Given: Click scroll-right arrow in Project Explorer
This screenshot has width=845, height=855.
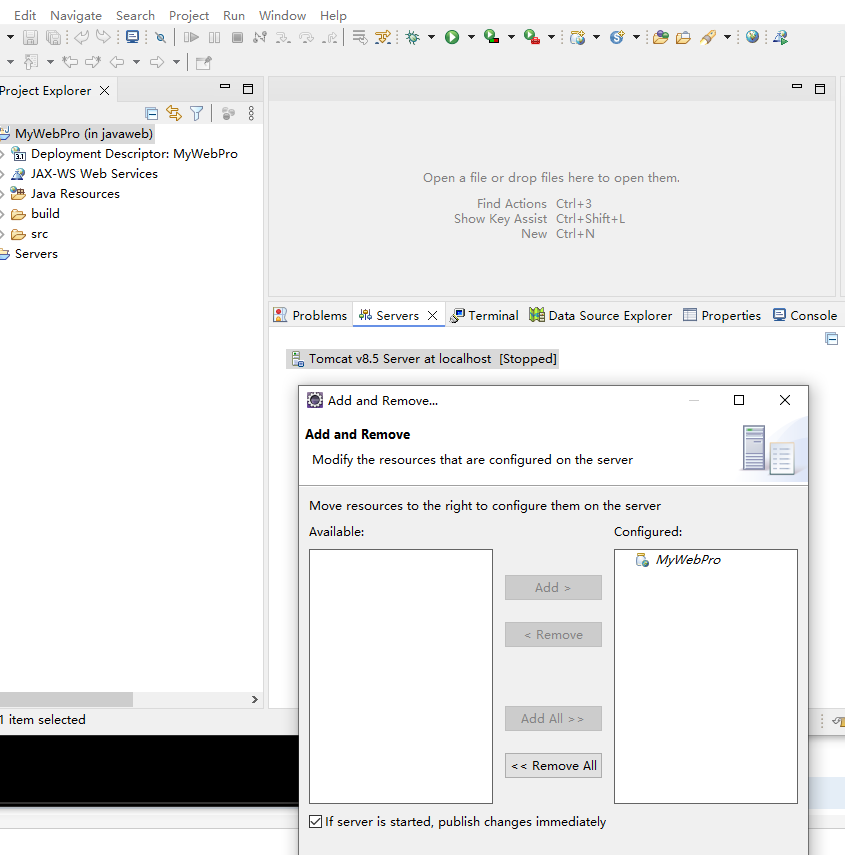Looking at the screenshot, I should coord(255,699).
